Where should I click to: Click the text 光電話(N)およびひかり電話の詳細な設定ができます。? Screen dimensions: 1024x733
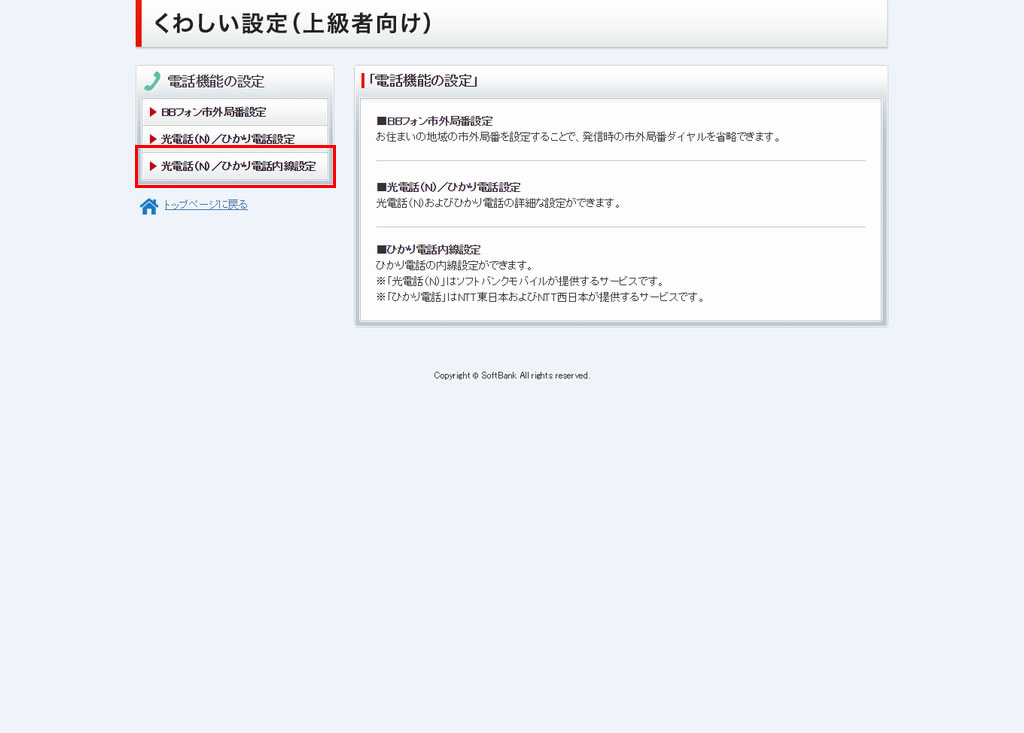tap(498, 203)
